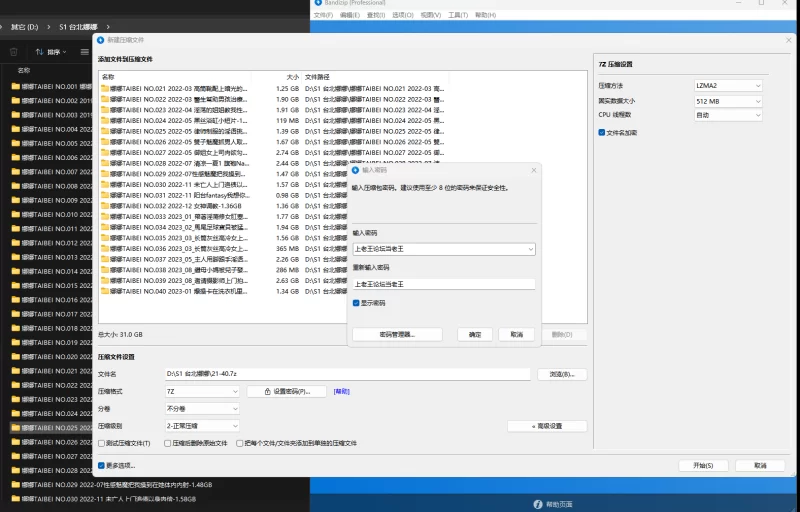Open the view layout icon in Explorer toolbar
This screenshot has height=512, width=800.
coord(85,52)
